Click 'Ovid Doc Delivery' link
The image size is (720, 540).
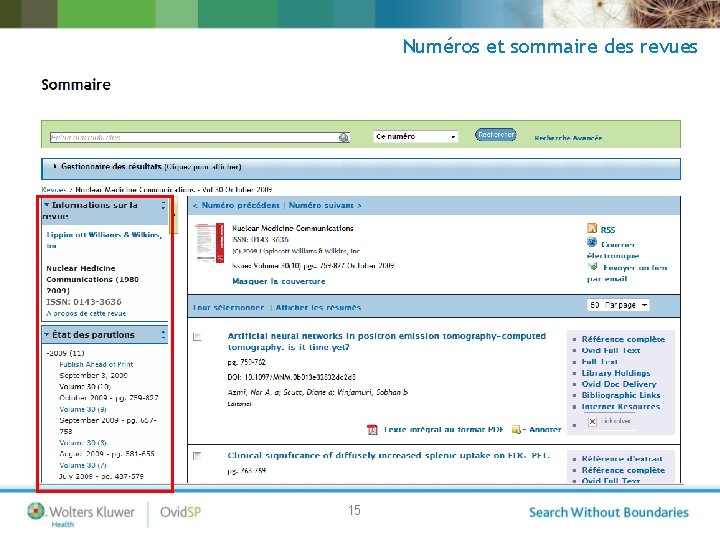click(619, 384)
